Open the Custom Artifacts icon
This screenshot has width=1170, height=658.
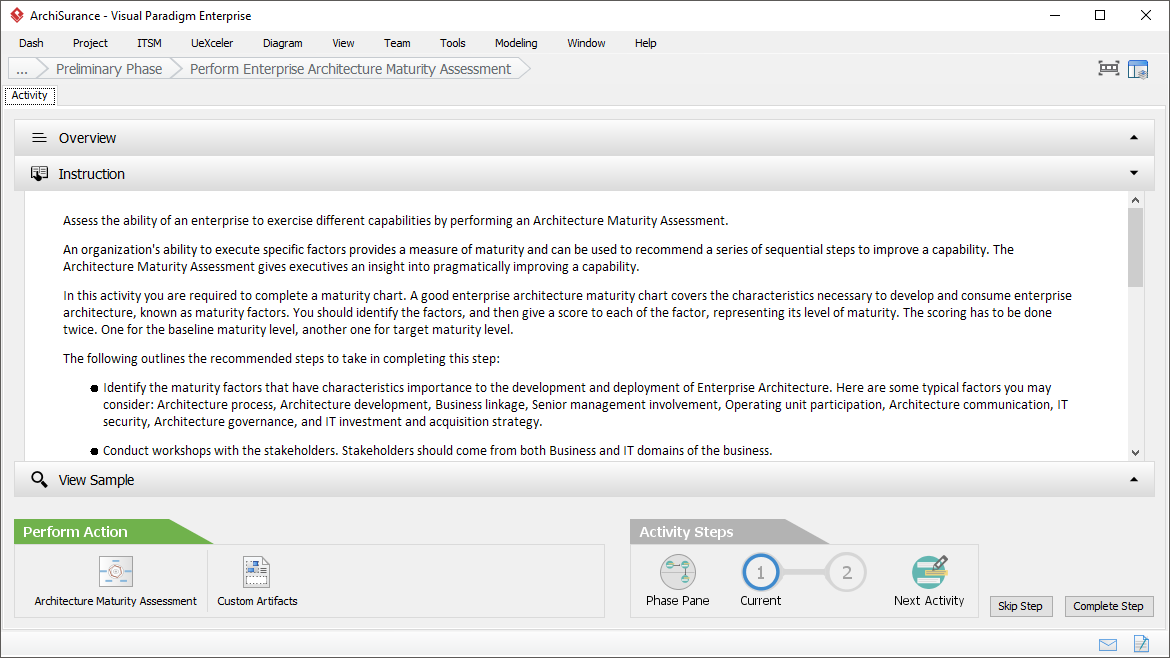(x=257, y=571)
